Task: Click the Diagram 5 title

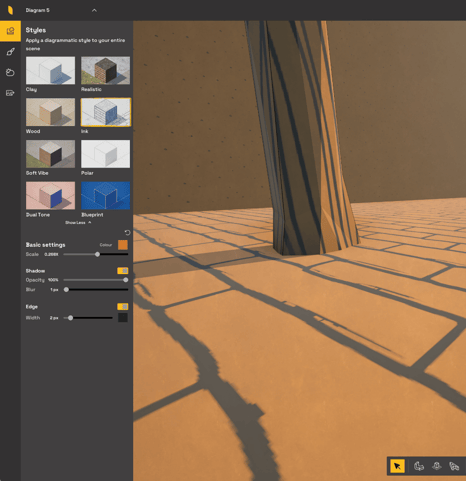Action: click(38, 10)
